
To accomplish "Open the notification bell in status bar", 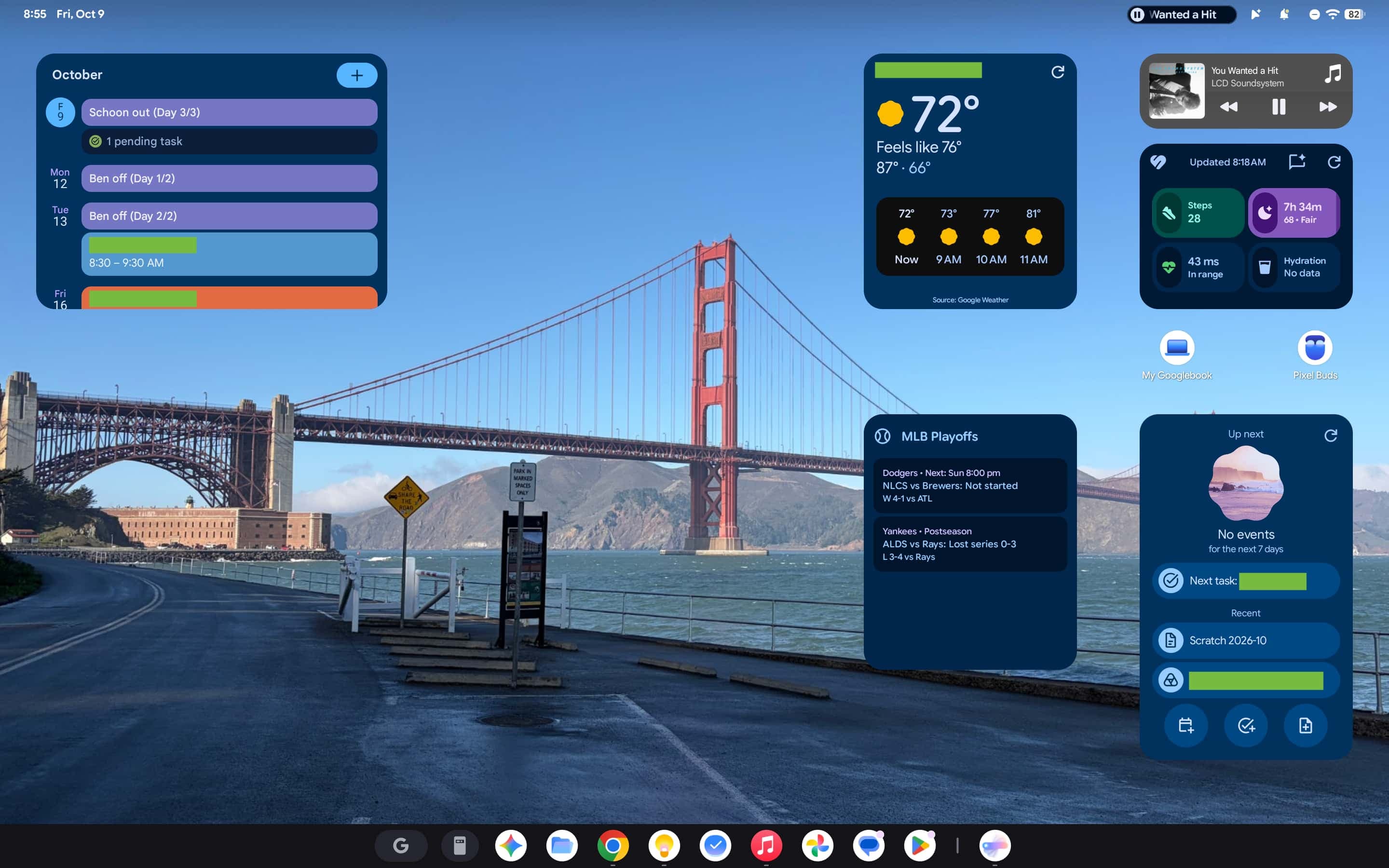I will 1284,14.
